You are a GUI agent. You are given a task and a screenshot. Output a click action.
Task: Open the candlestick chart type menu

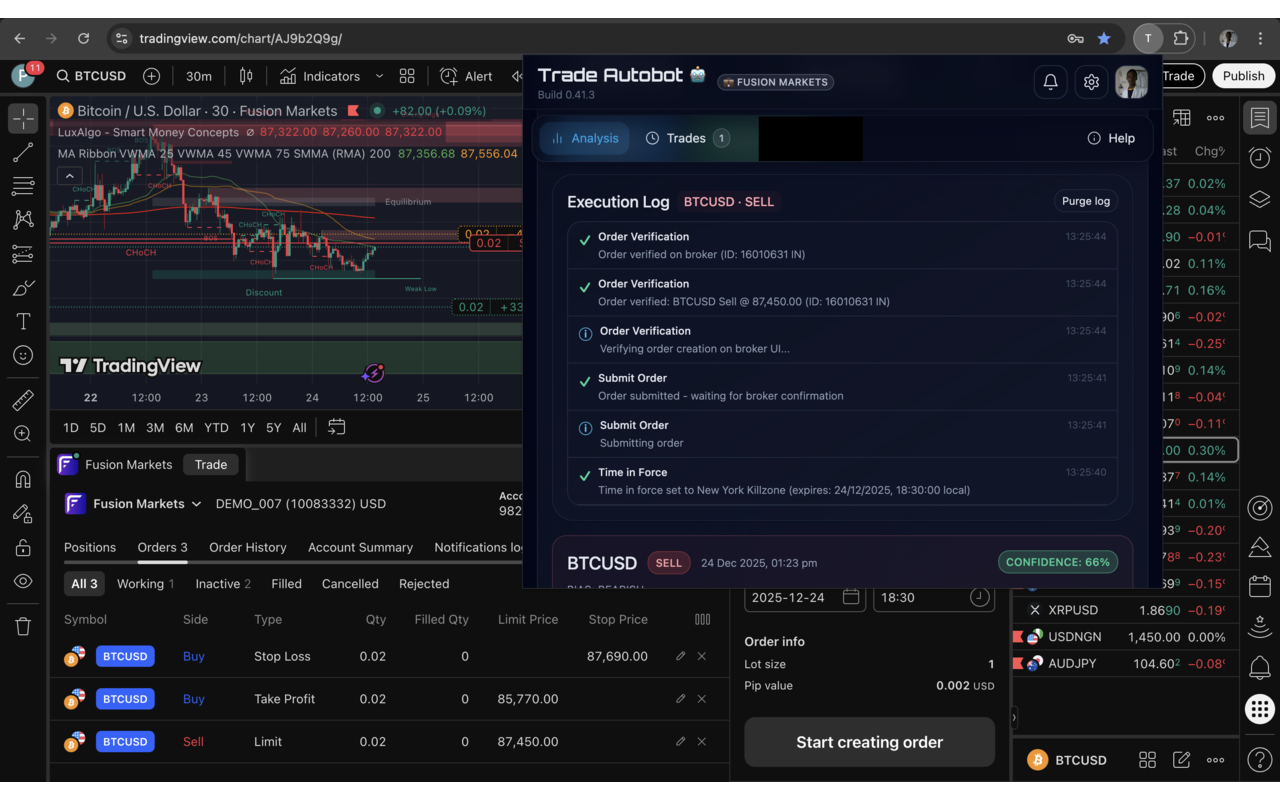246,76
